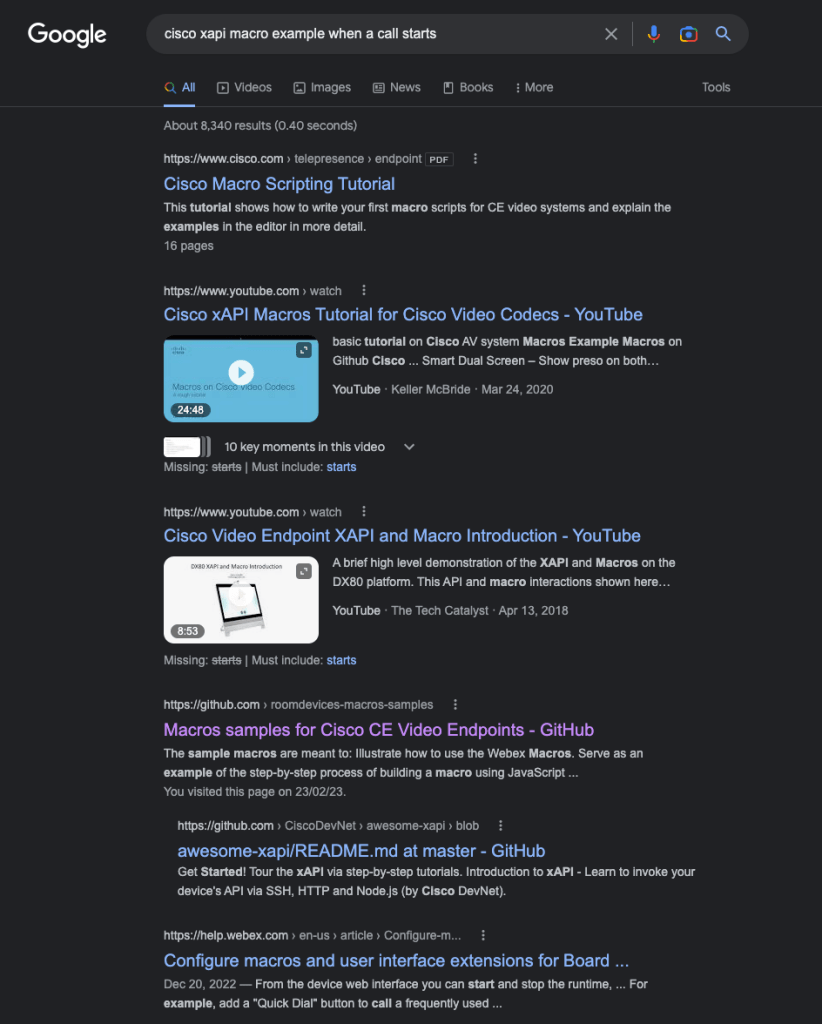Click inside the Google search input field
Screen dimensions: 822x1024
379,34
